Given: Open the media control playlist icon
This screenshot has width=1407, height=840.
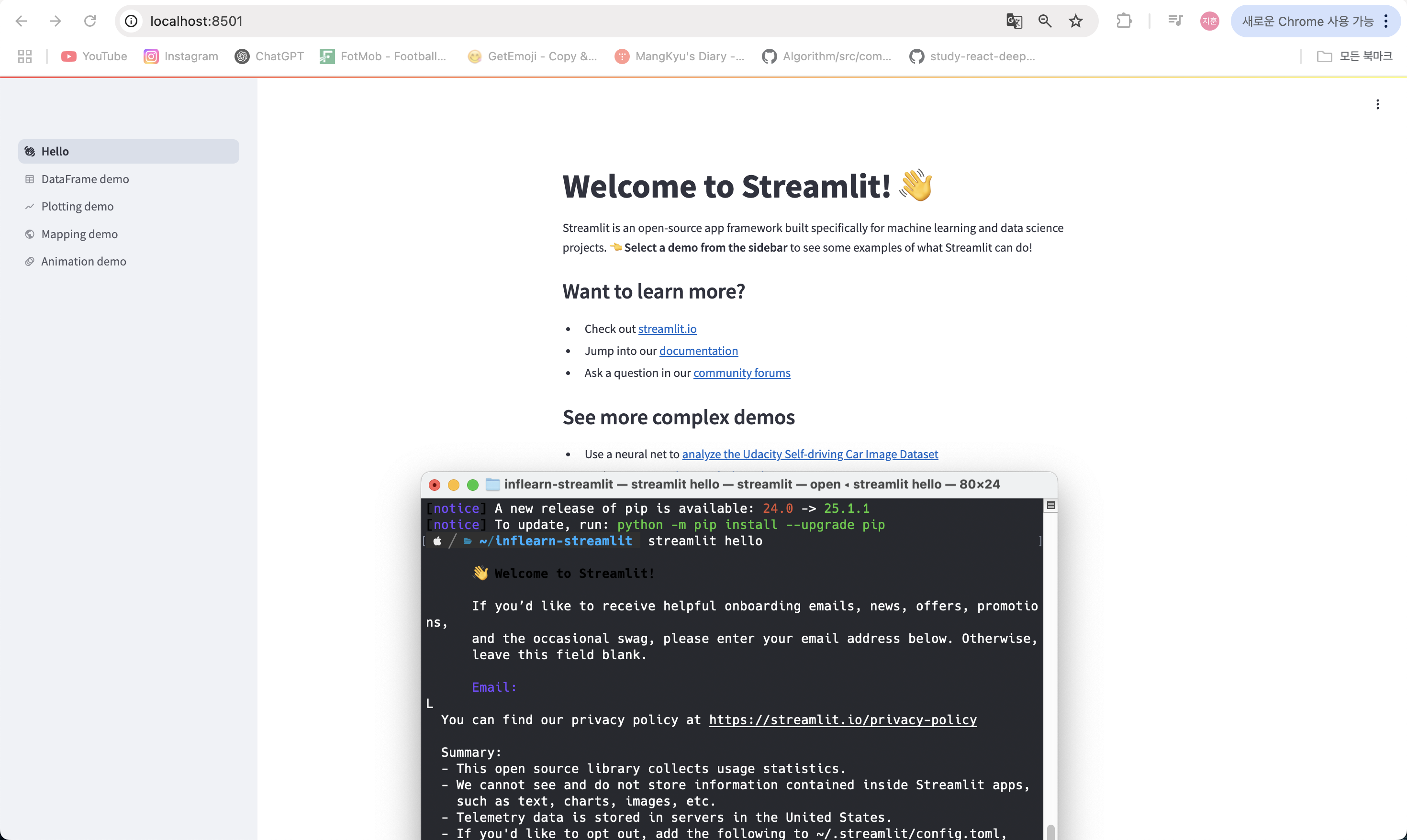Looking at the screenshot, I should [1175, 21].
